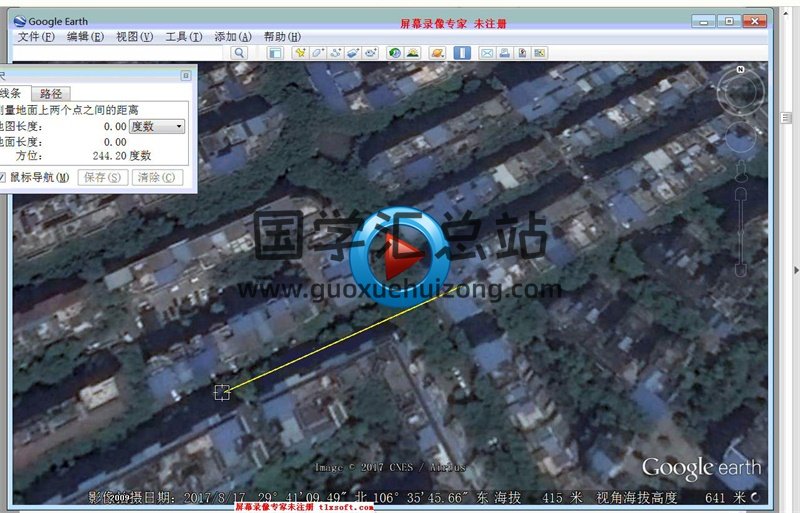Switch planets using the planet icon

point(437,52)
